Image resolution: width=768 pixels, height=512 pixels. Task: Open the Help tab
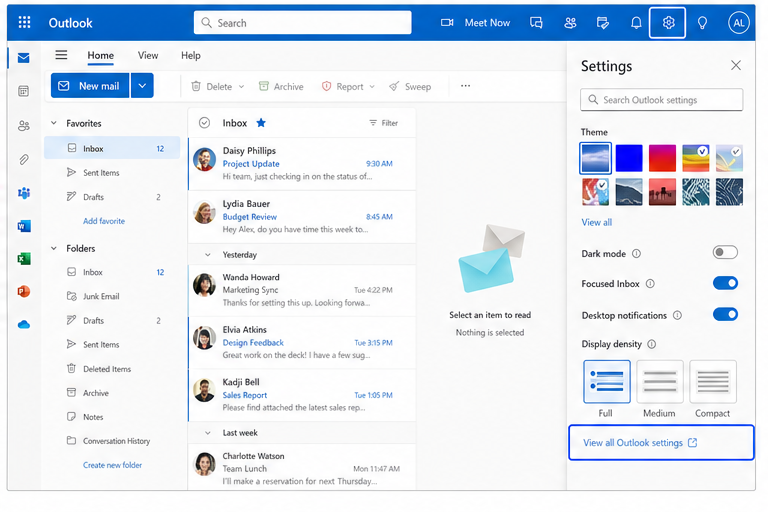pos(191,55)
